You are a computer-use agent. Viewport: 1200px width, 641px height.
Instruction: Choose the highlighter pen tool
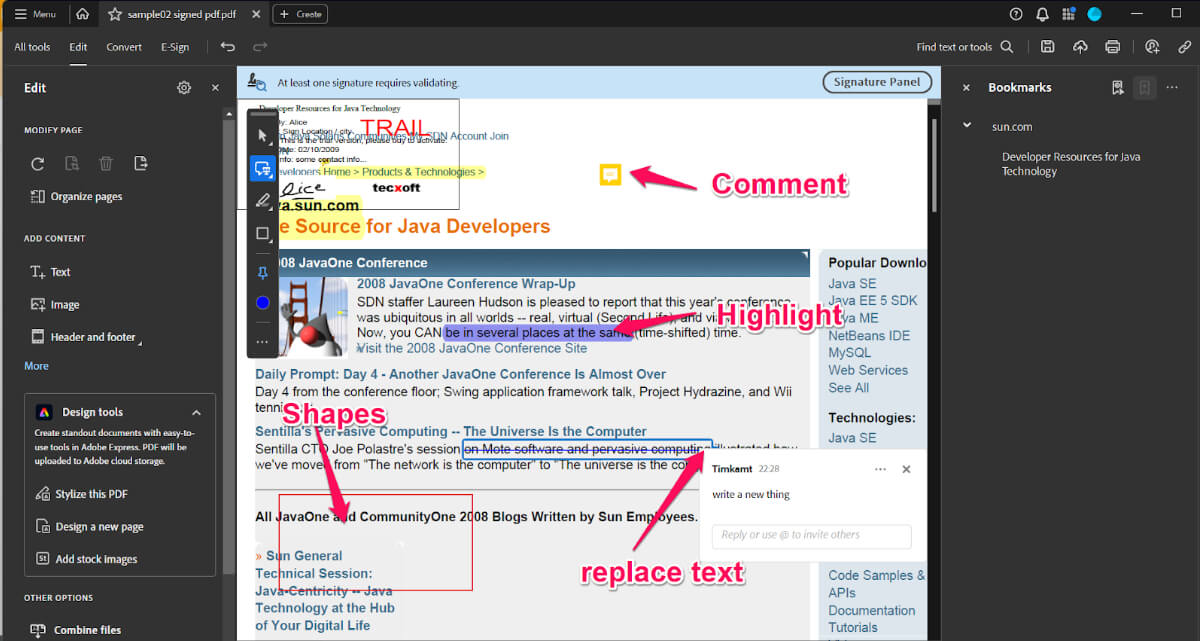coord(263,201)
